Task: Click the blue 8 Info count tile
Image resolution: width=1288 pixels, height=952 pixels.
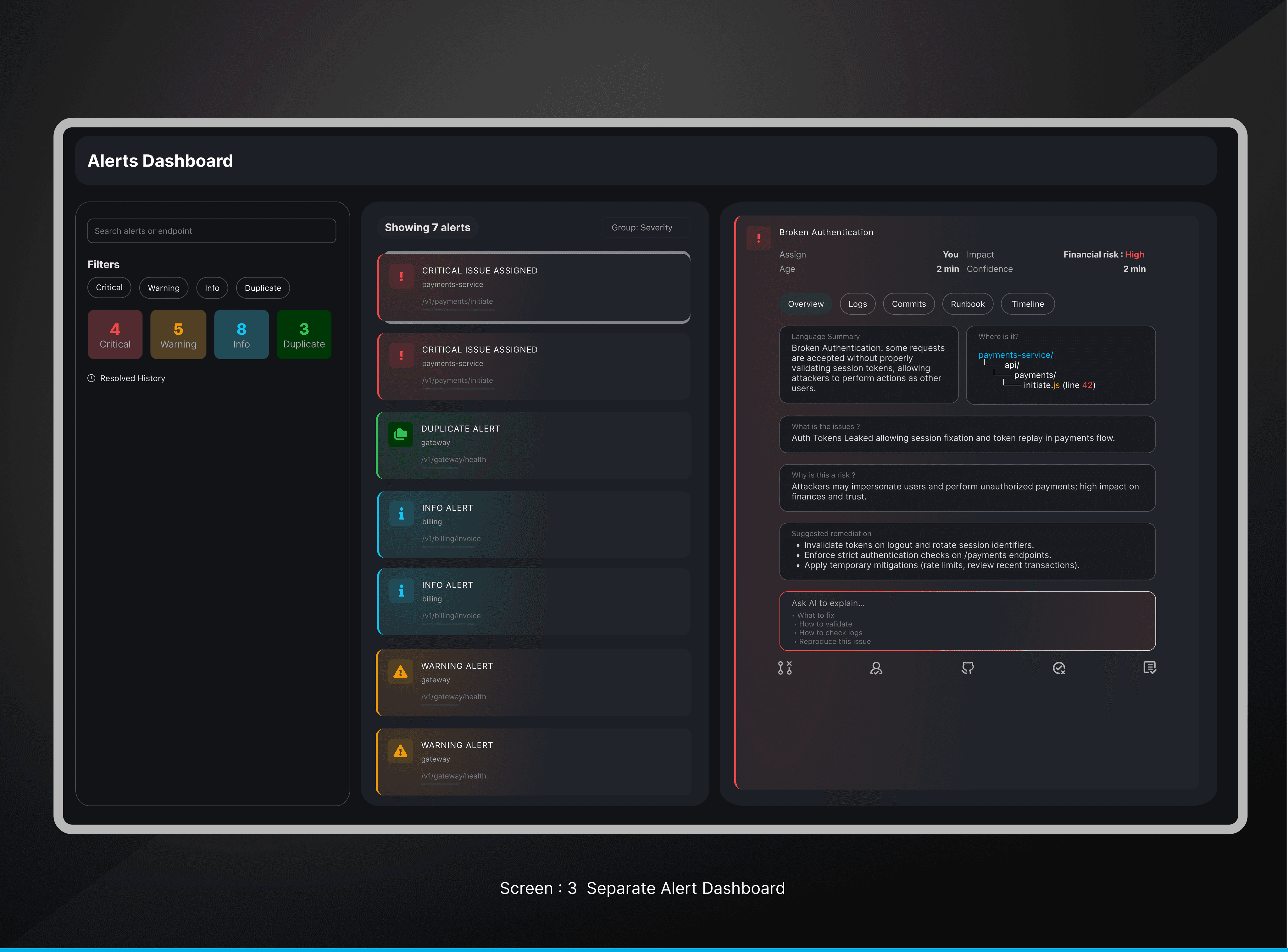Action: (241, 335)
